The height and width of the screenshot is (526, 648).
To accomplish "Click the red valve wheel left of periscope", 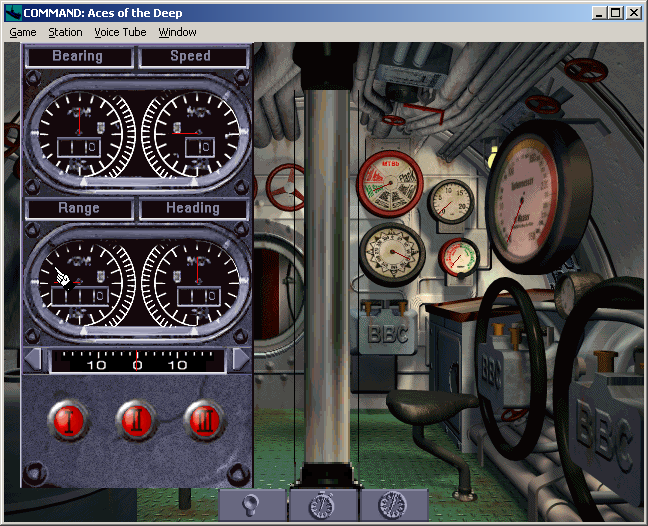I will pos(286,187).
